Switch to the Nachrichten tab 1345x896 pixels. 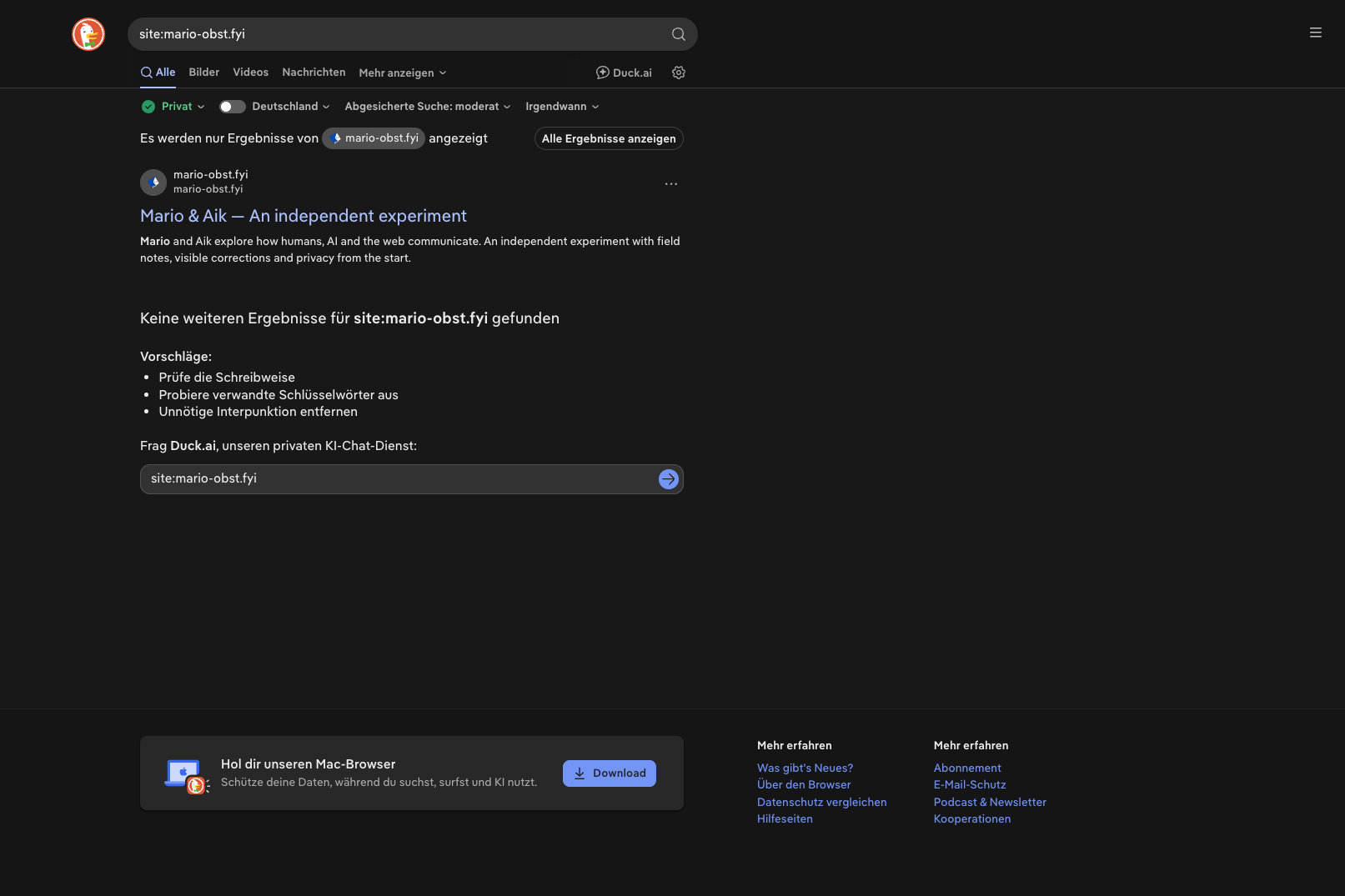click(x=314, y=73)
